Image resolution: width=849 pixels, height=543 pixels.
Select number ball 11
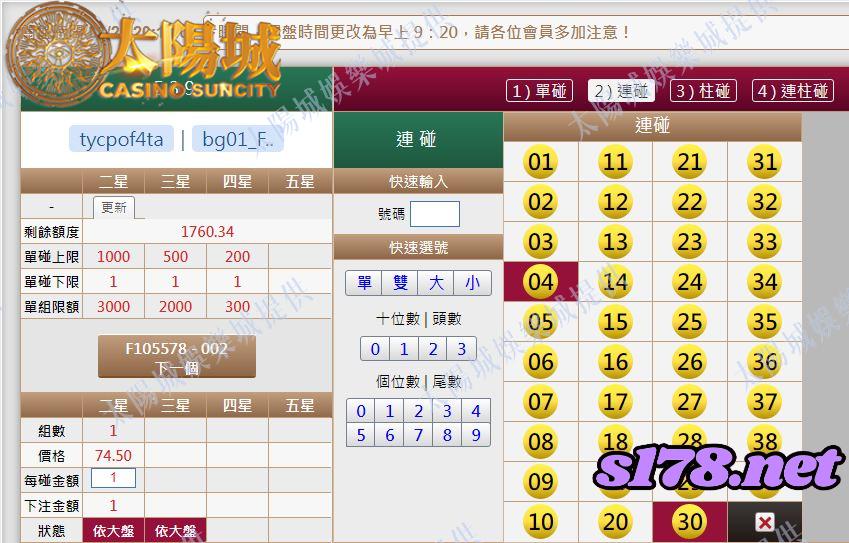click(x=615, y=162)
